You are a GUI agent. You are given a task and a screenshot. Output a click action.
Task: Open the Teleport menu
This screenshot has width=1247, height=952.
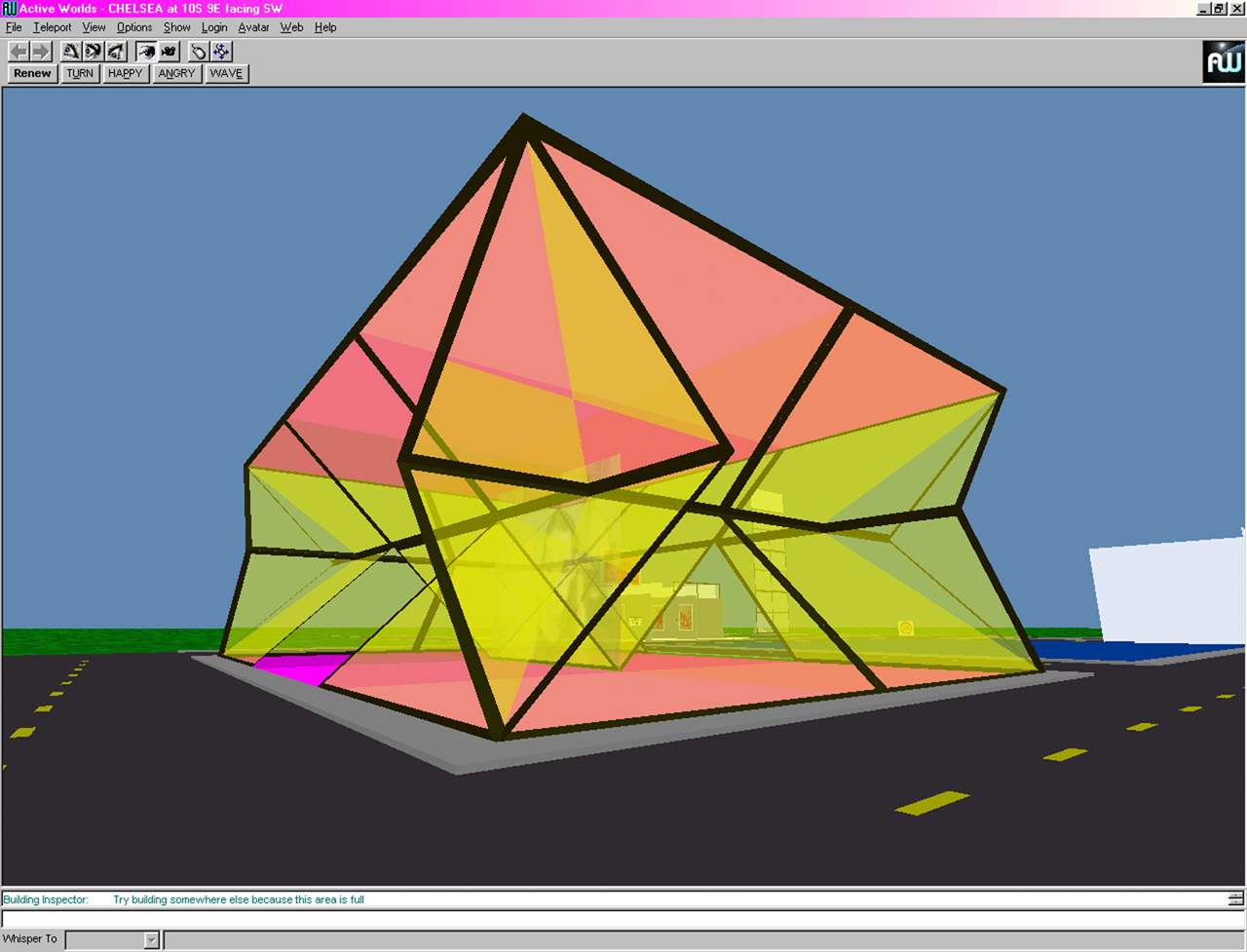[x=52, y=27]
